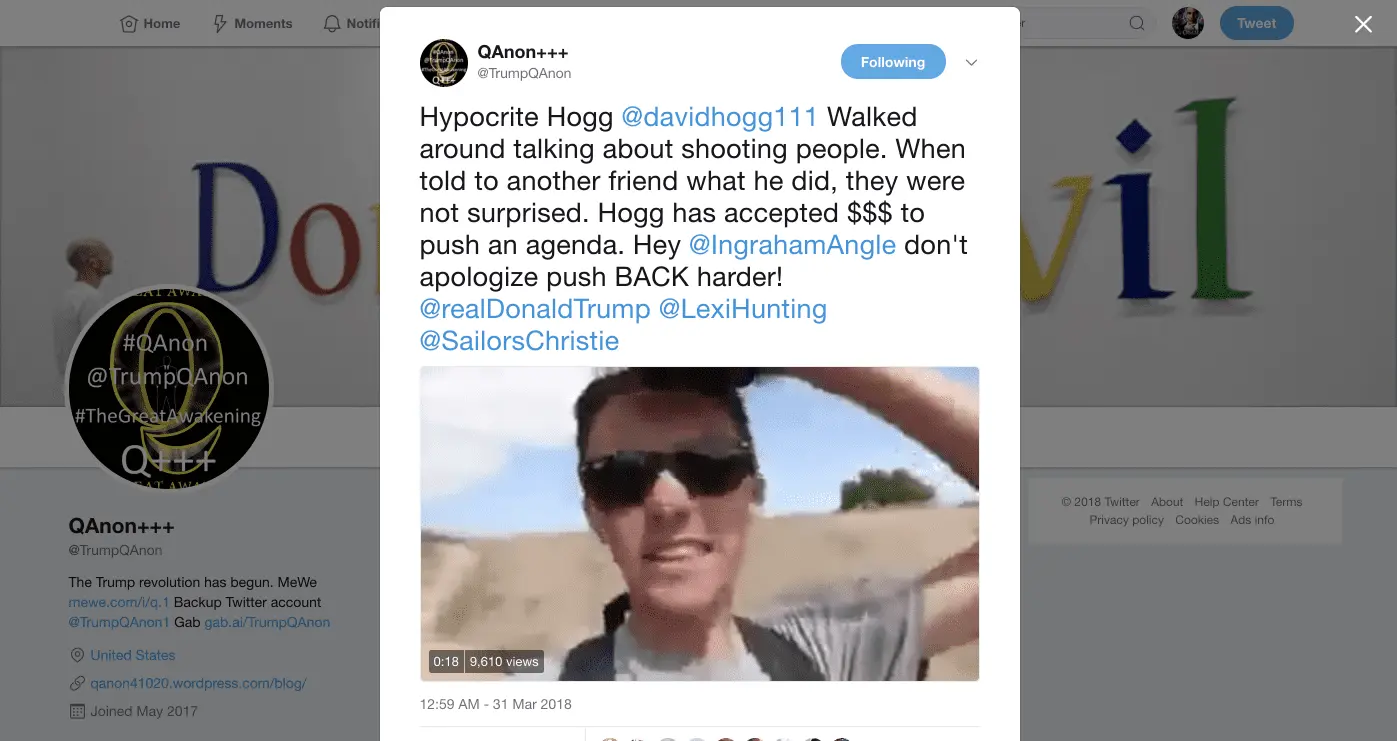Open the @davidhogg111 mention link
Image resolution: width=1397 pixels, height=741 pixels.
[719, 117]
